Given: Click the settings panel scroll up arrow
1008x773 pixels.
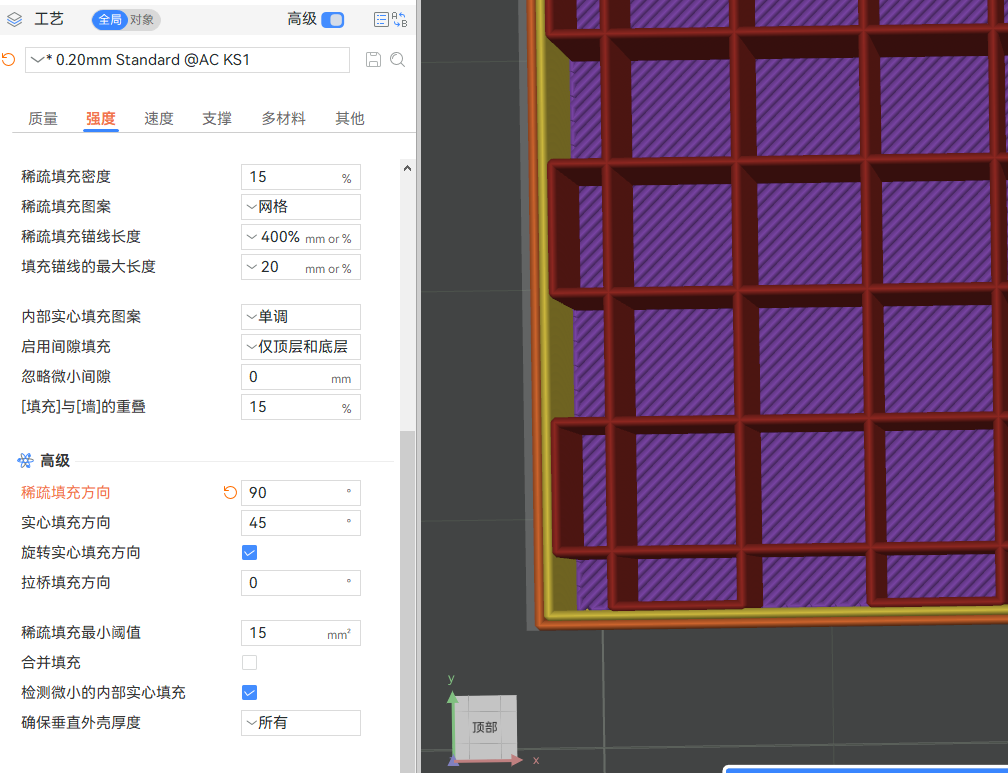Looking at the screenshot, I should 407,168.
